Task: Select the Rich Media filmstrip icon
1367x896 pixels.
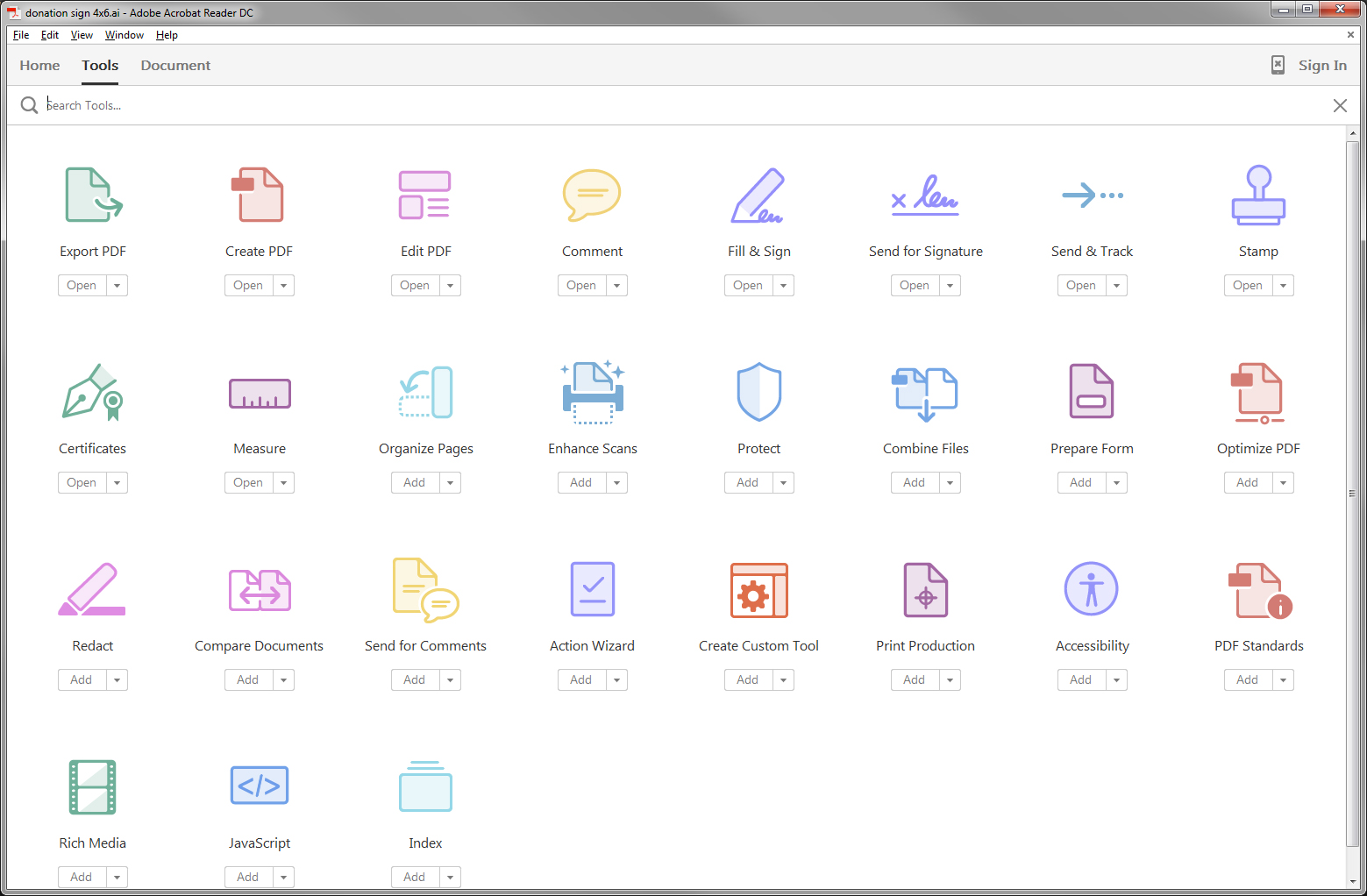Action: click(92, 786)
